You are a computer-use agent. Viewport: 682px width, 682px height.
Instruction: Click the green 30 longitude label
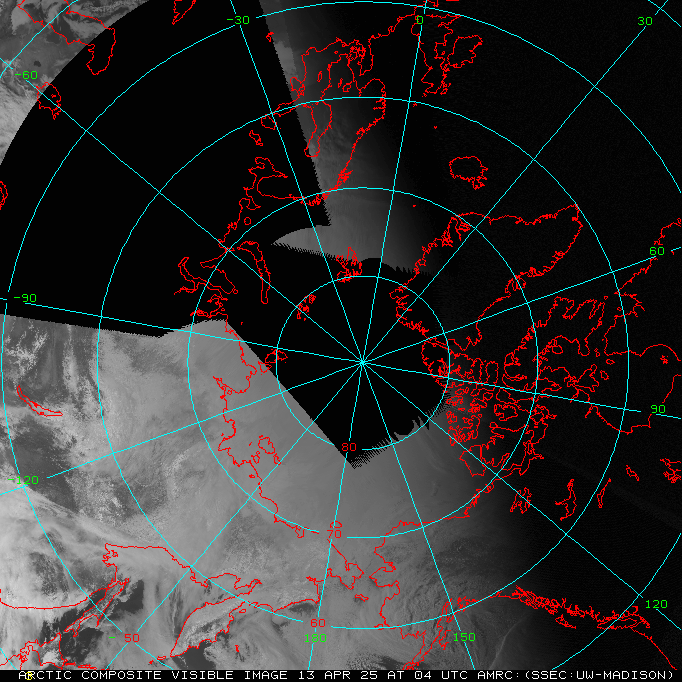(645, 21)
